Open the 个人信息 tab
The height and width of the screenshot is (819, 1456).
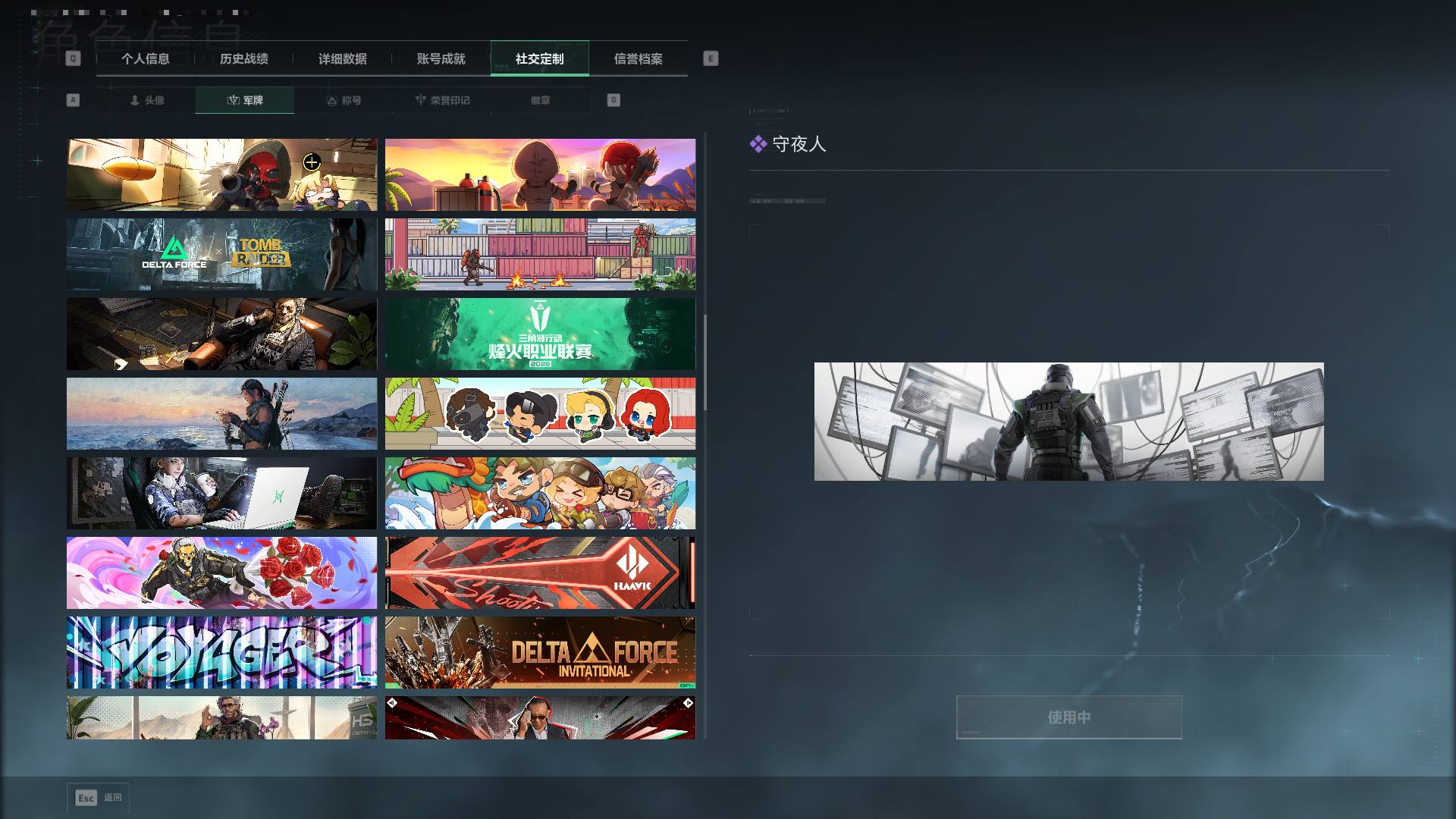pos(146,58)
